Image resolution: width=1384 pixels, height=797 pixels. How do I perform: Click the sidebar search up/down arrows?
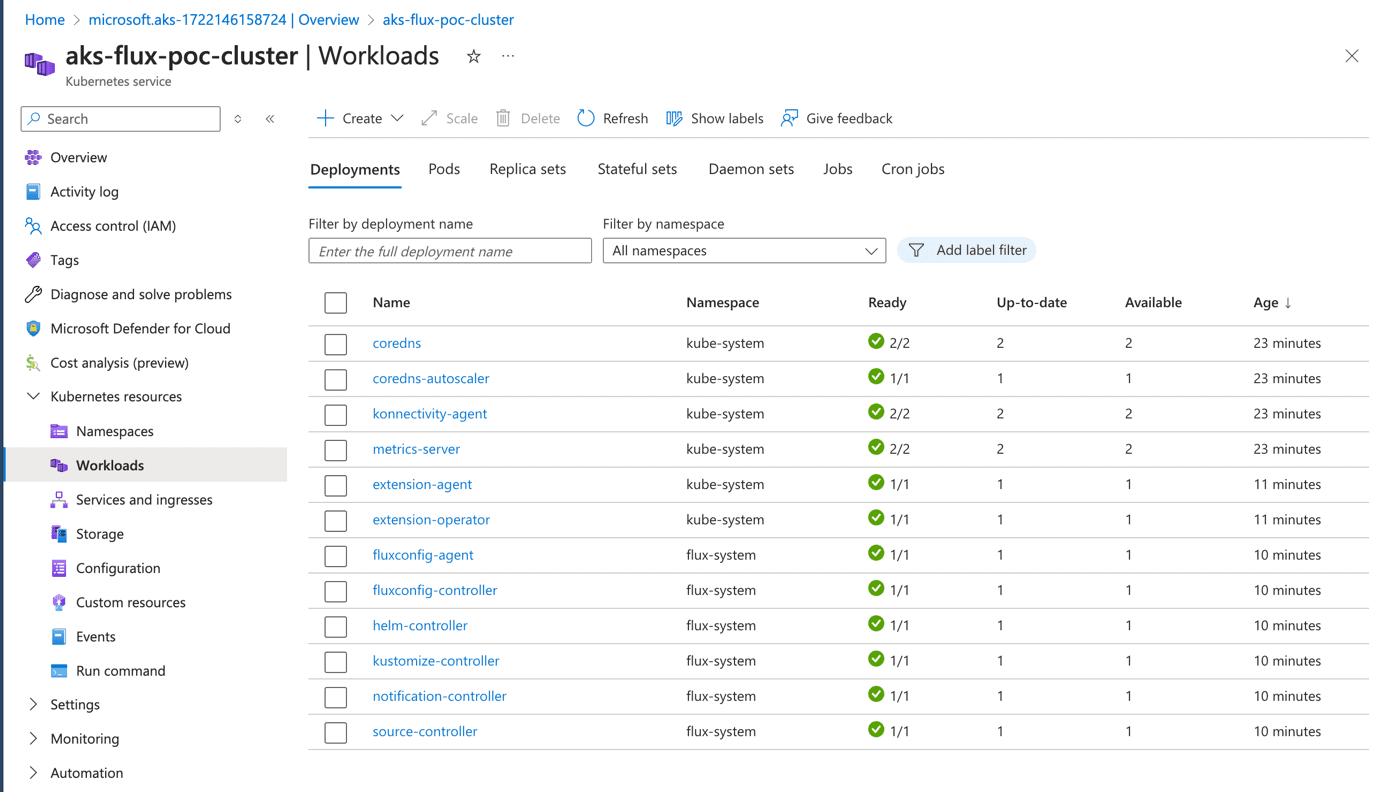(238, 119)
